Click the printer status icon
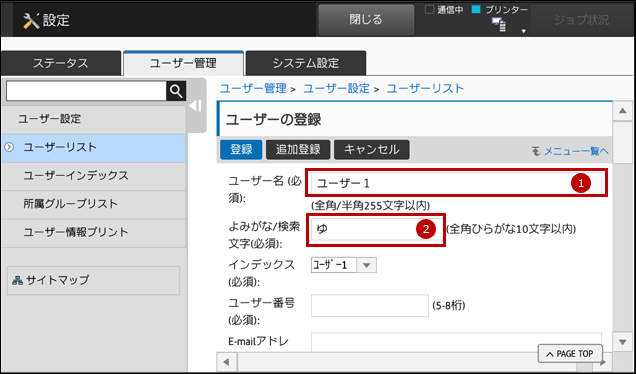 coord(499,24)
